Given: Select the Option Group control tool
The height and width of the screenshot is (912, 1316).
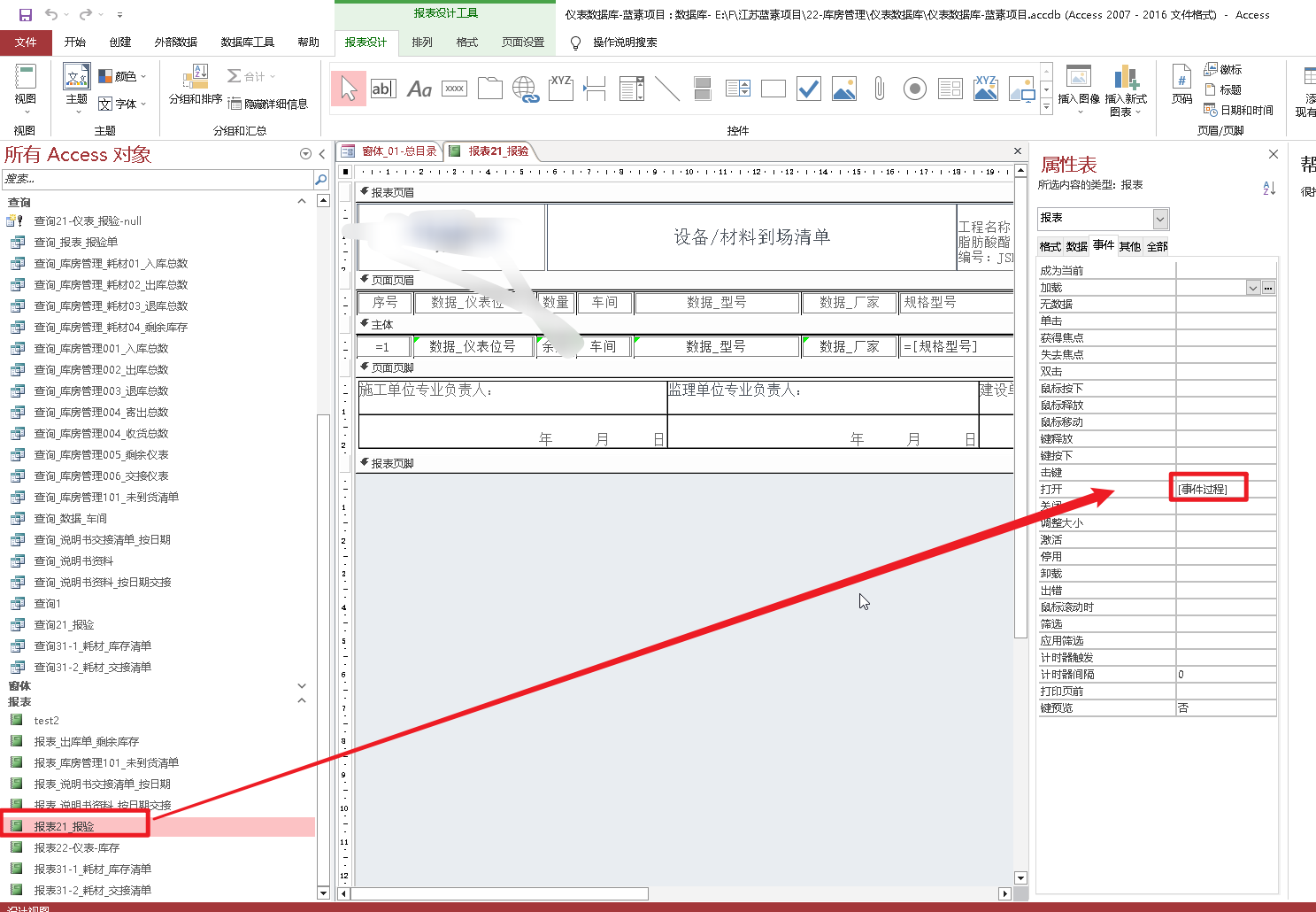Looking at the screenshot, I should coord(560,89).
